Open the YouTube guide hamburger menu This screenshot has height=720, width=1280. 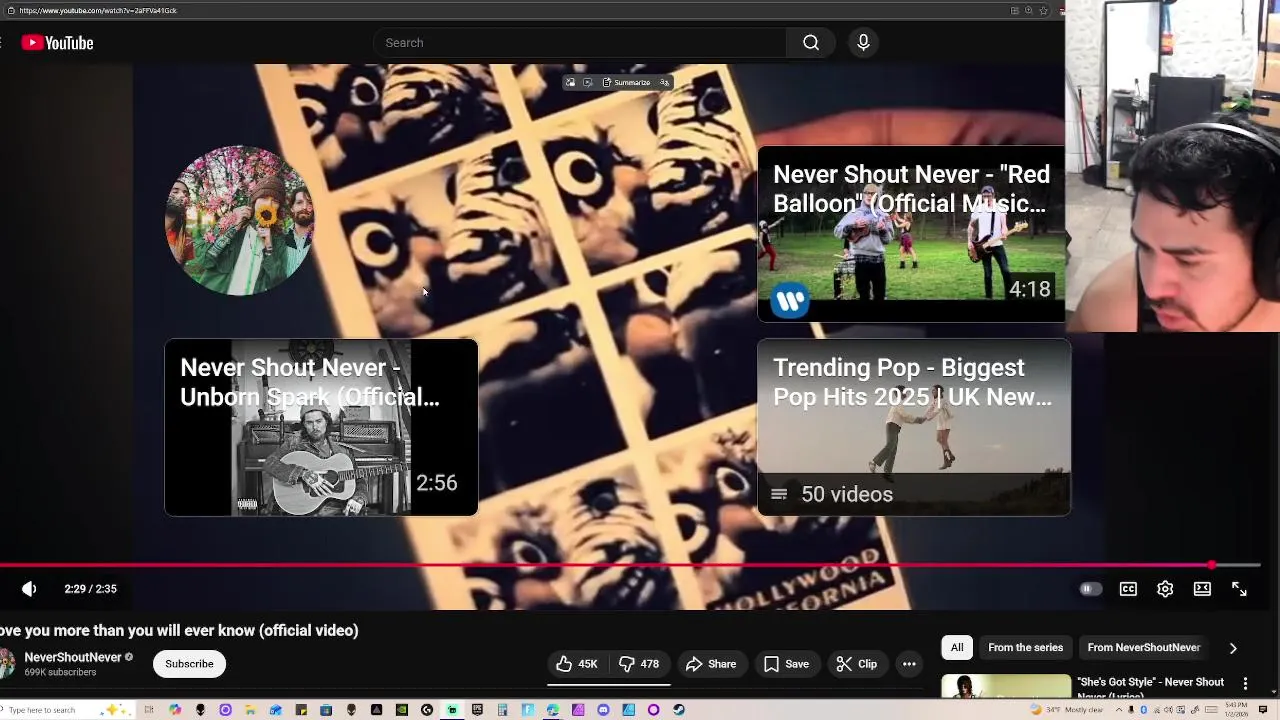click(x=2, y=43)
